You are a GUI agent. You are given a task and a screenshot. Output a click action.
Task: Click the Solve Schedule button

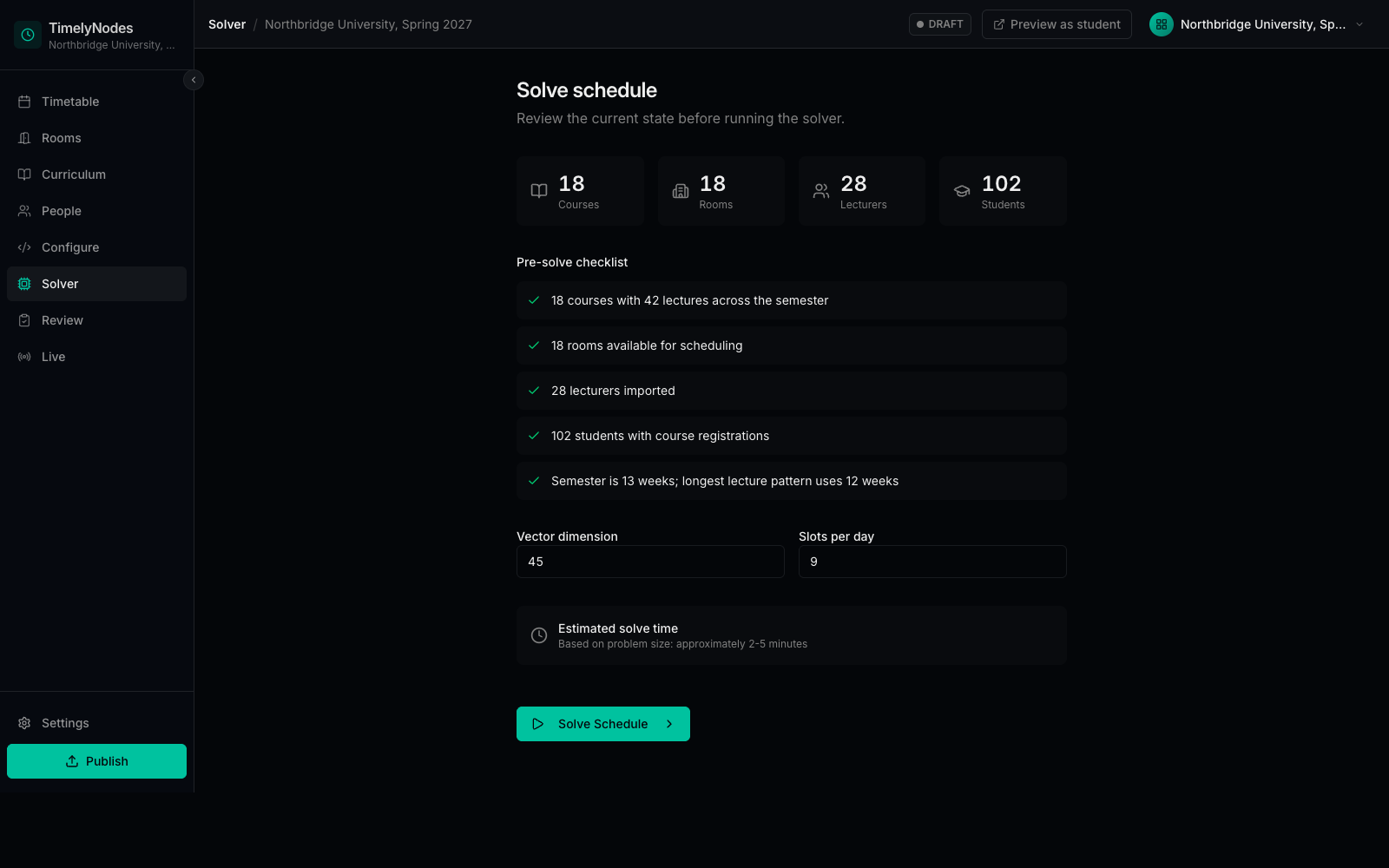click(x=603, y=724)
